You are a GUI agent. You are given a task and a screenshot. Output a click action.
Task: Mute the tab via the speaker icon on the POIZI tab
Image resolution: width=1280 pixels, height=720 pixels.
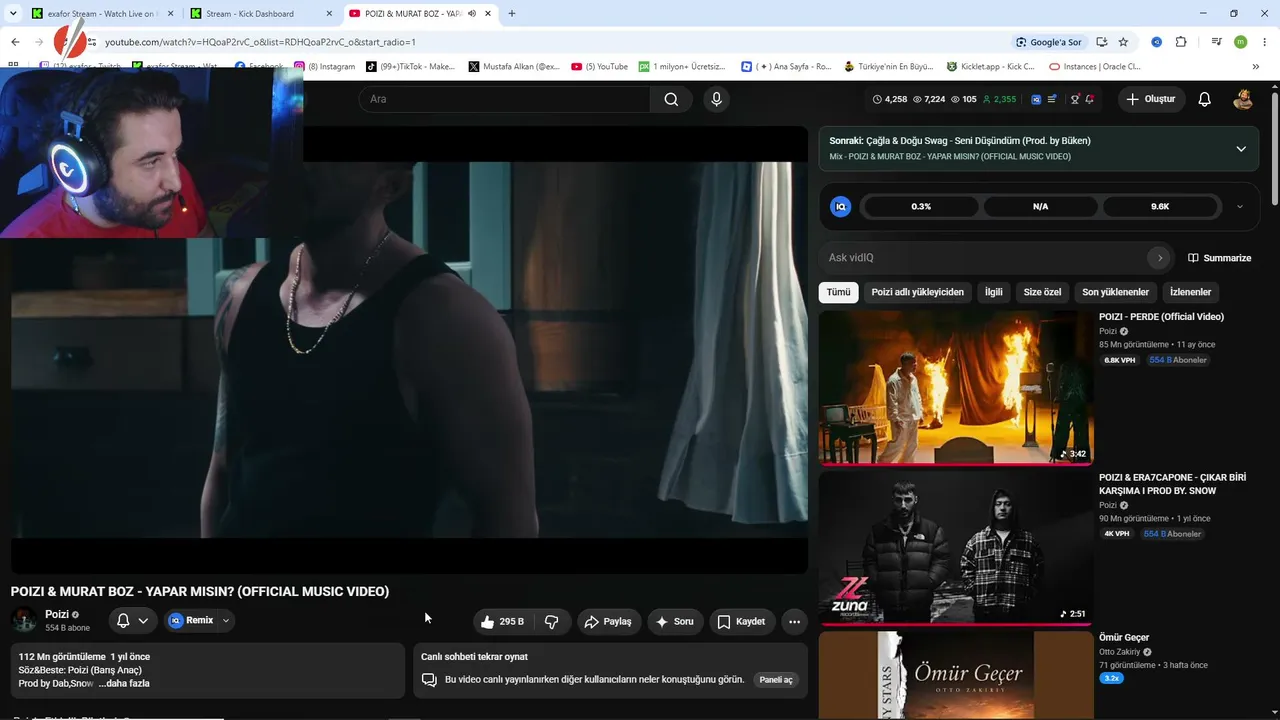(x=471, y=14)
